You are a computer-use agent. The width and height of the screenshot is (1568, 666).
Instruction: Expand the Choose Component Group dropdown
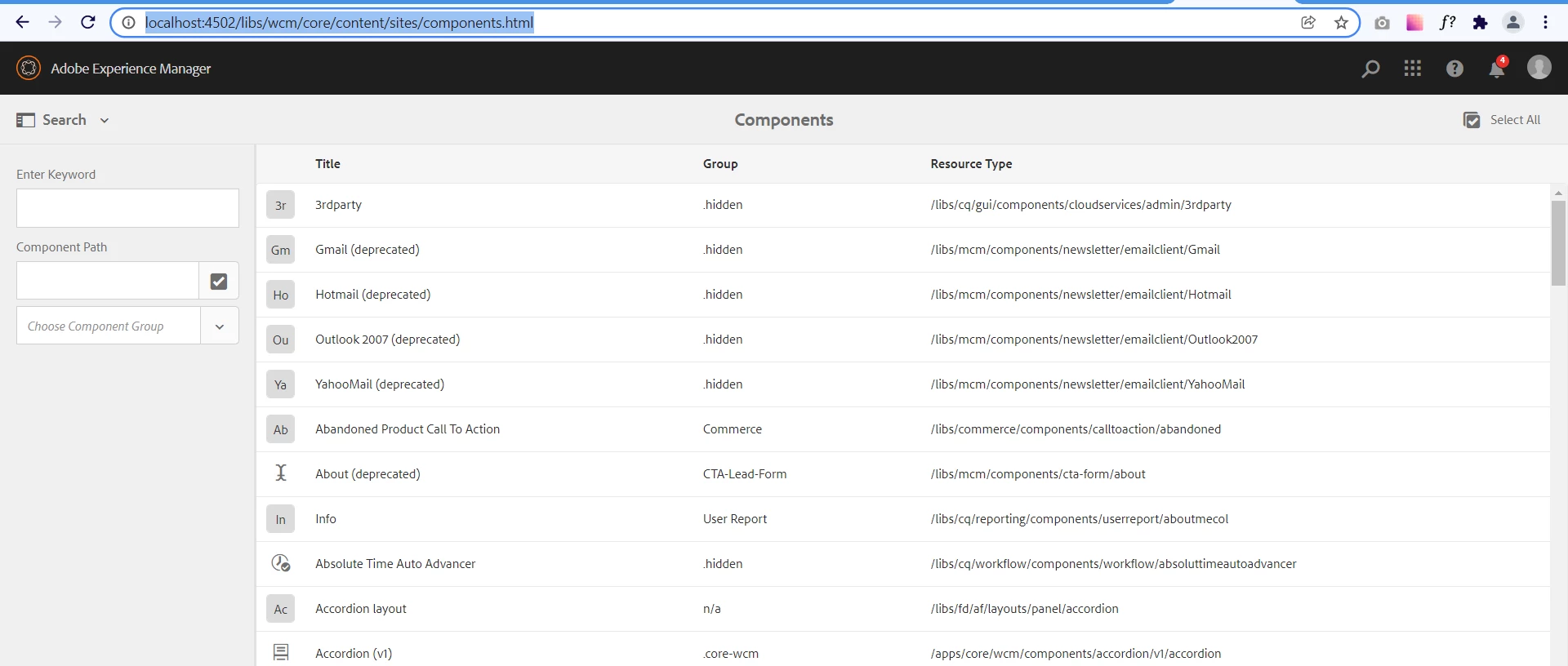(x=220, y=326)
